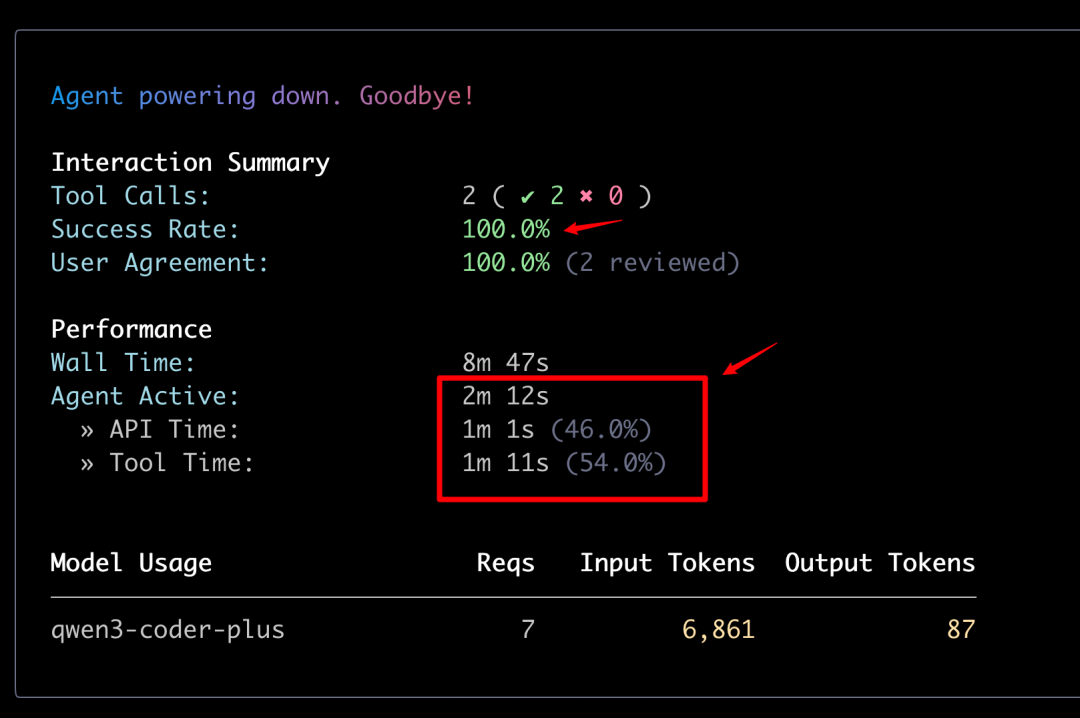The height and width of the screenshot is (718, 1080).
Task: Select the Agent Active value '2m 12s'
Action: (x=506, y=396)
